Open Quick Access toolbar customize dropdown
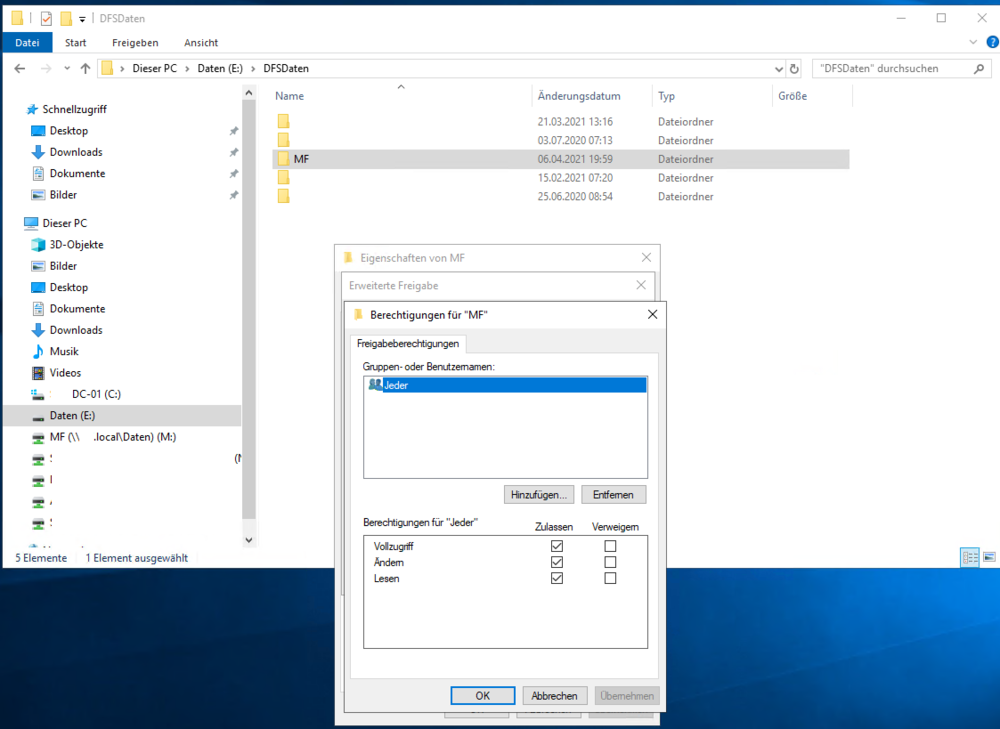Image resolution: width=1000 pixels, height=729 pixels. tap(83, 18)
